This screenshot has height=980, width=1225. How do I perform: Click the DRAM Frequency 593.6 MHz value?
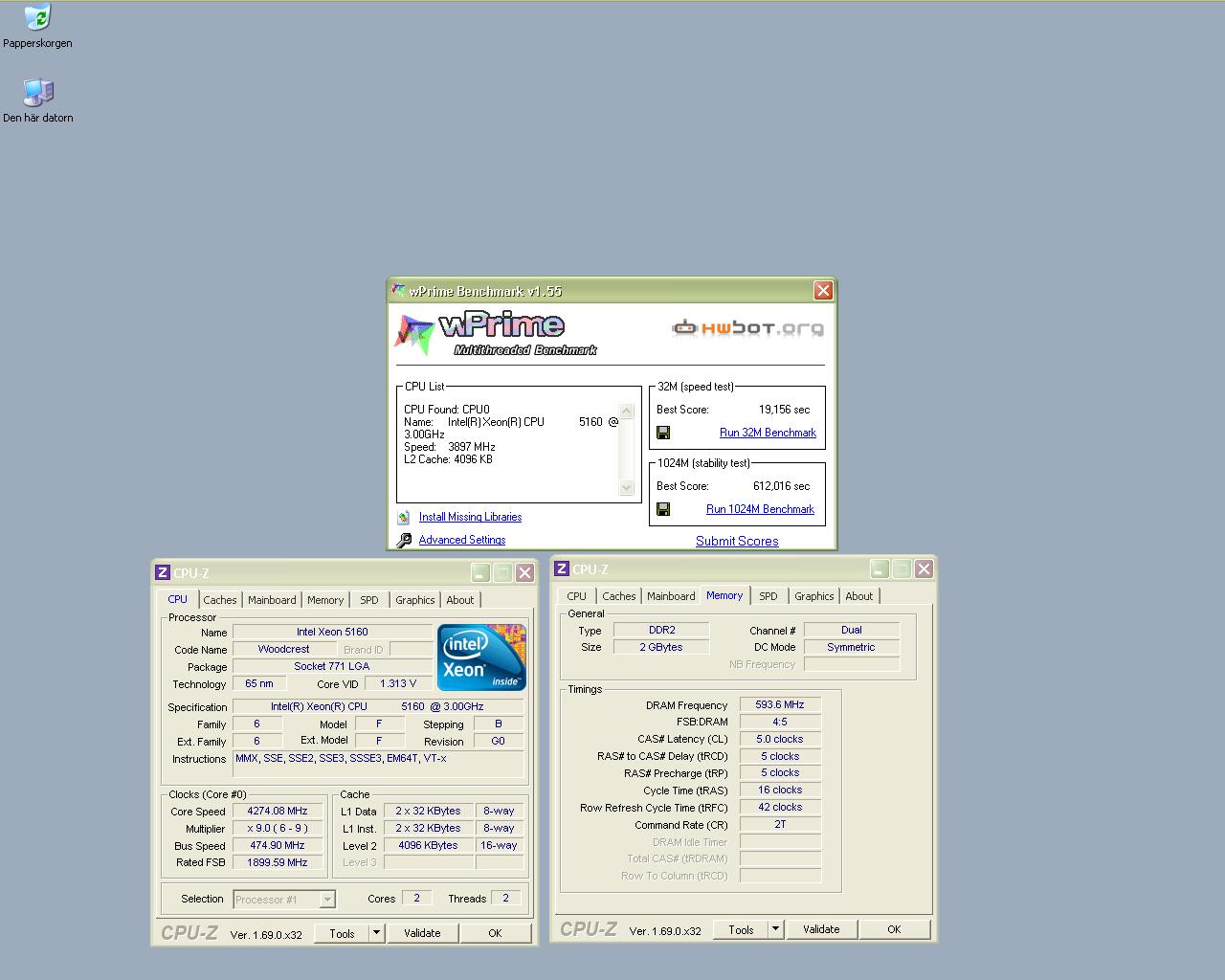[x=780, y=704]
